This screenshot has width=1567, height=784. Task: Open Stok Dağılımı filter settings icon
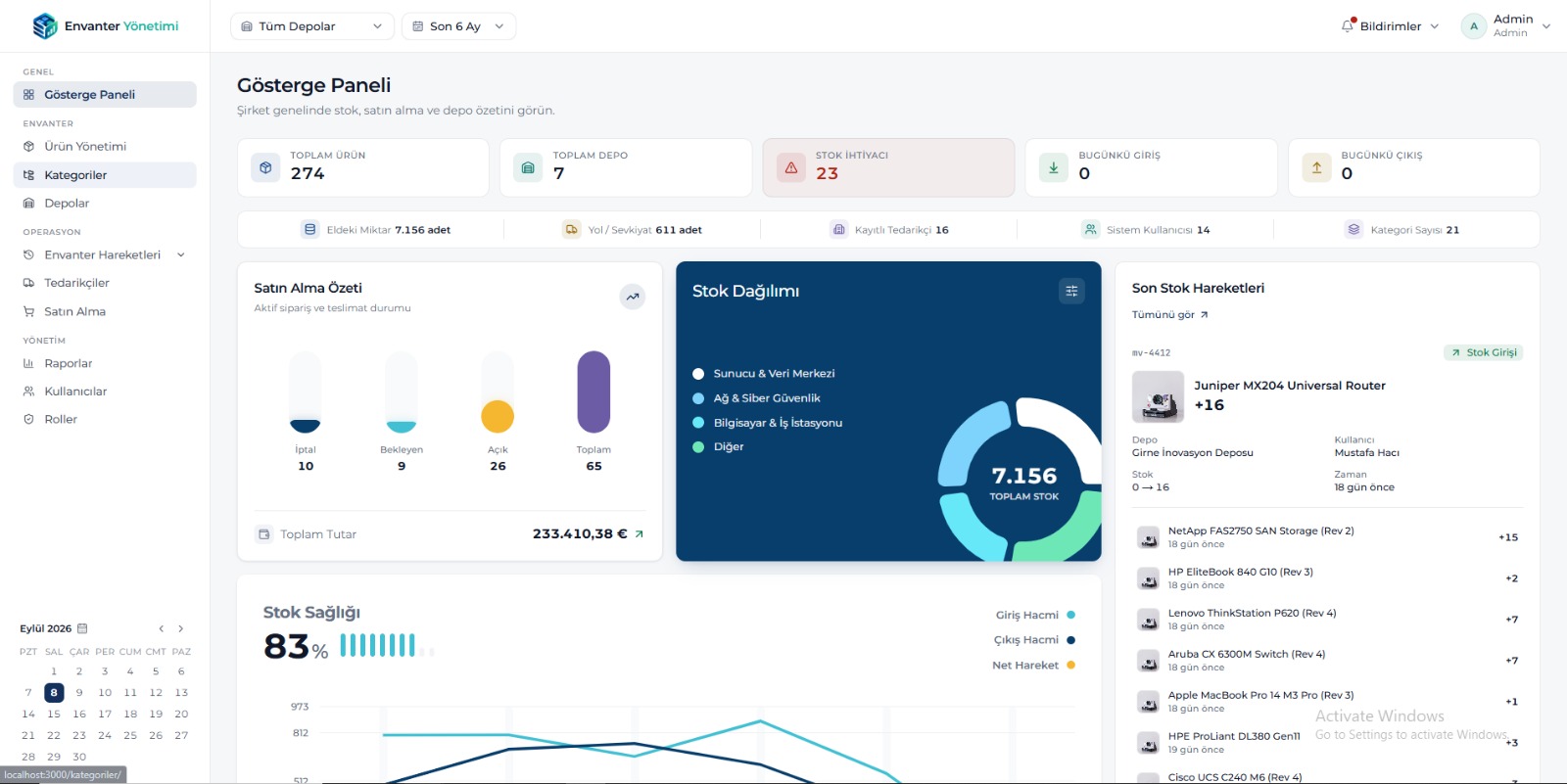(x=1071, y=291)
